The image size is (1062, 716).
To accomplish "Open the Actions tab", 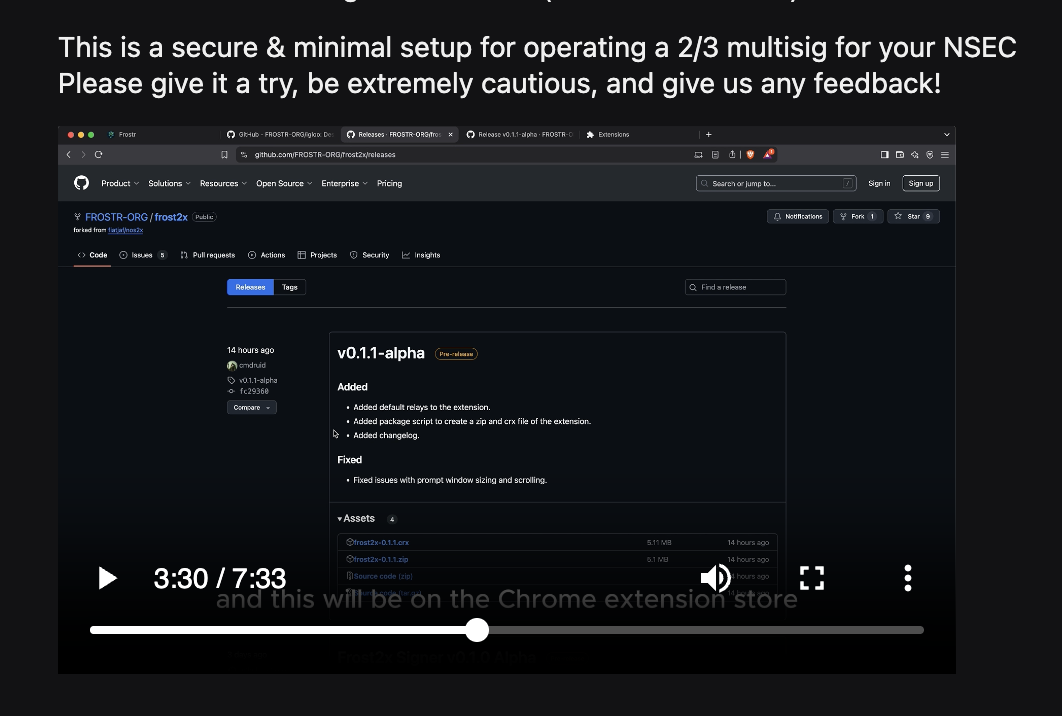I will pos(266,255).
